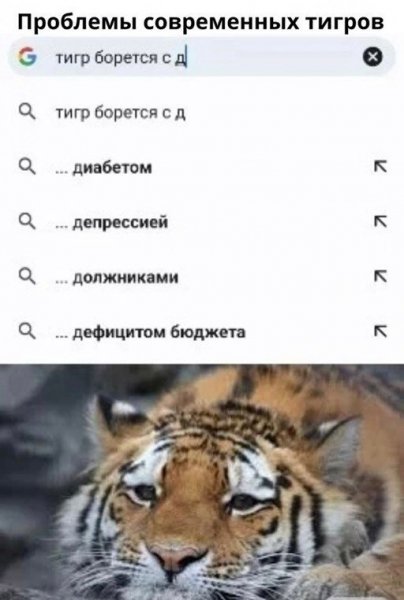Click the Google logo in search bar
Image resolution: width=404 pixels, height=600 pixels.
27,57
